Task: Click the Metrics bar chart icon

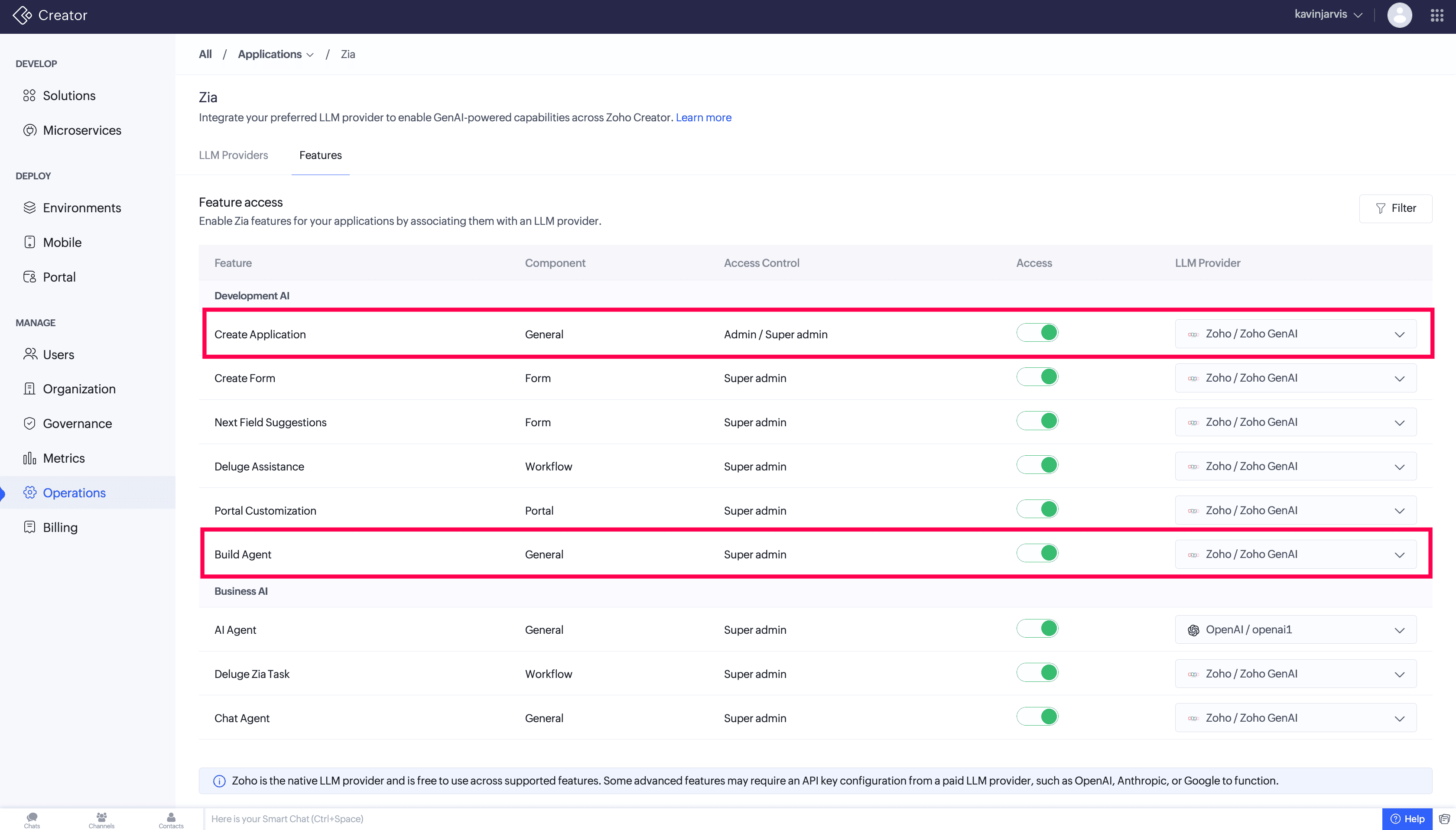Action: (x=29, y=458)
